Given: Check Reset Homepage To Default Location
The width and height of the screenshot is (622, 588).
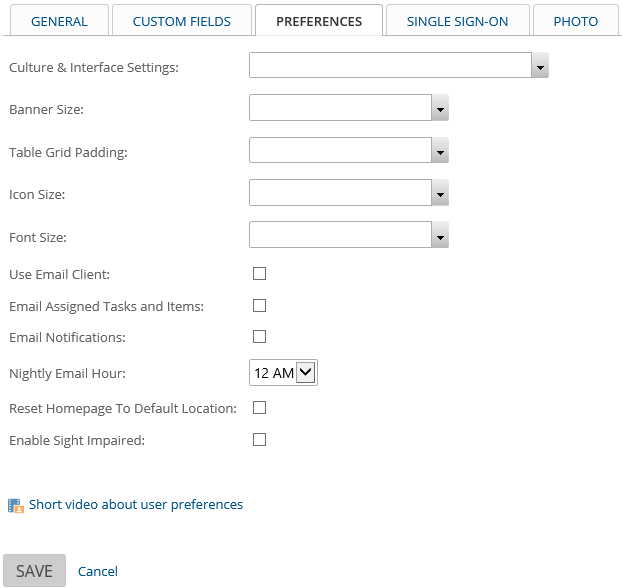Looking at the screenshot, I should pos(259,407).
